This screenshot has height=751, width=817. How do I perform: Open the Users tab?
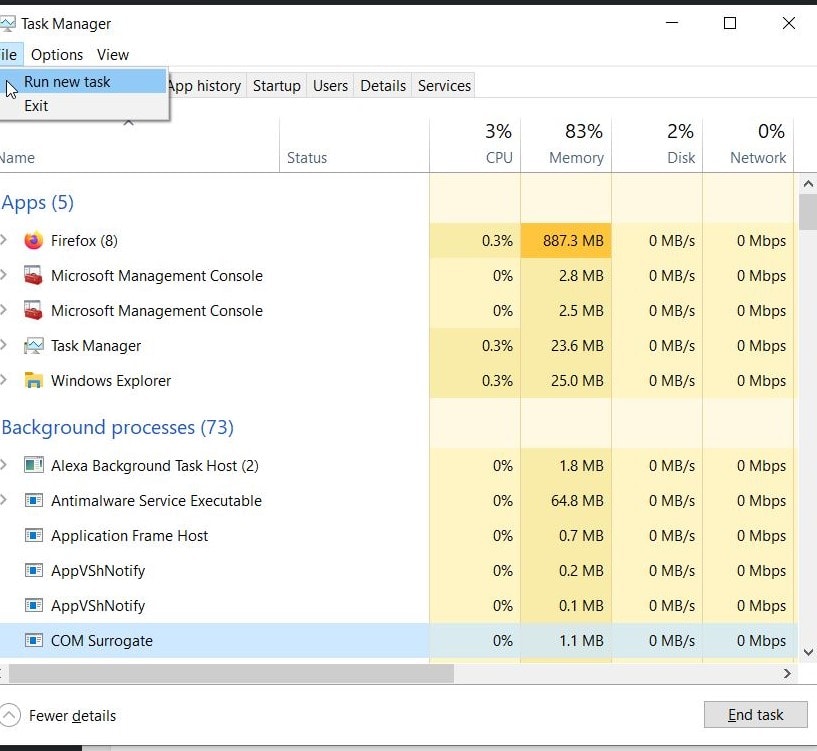[330, 85]
